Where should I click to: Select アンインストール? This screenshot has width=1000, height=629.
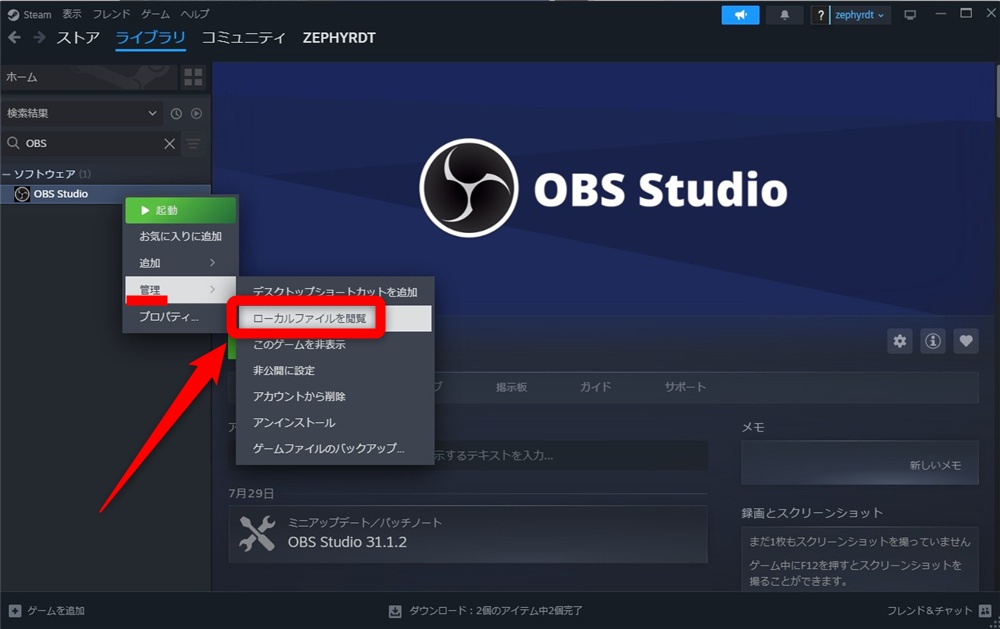pos(335,423)
